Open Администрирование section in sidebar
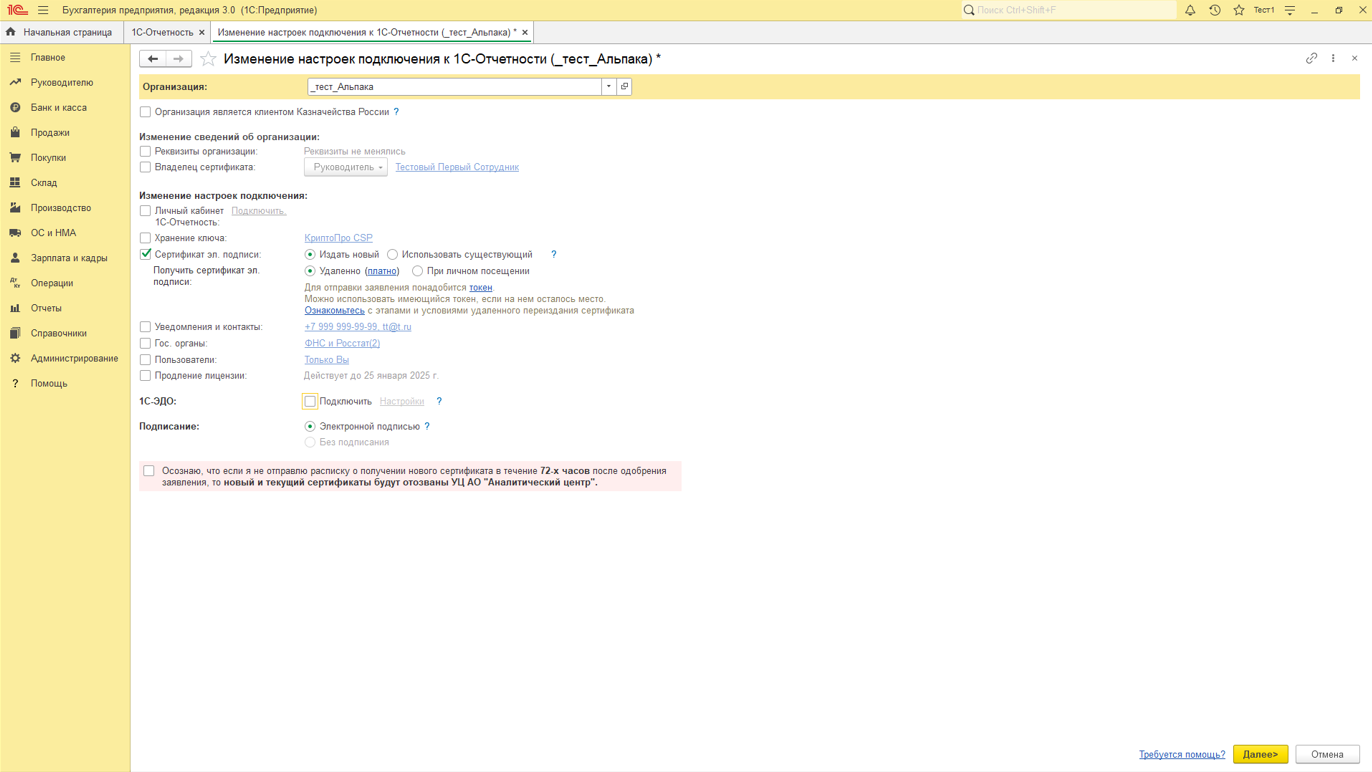The width and height of the screenshot is (1372, 772). [x=65, y=358]
